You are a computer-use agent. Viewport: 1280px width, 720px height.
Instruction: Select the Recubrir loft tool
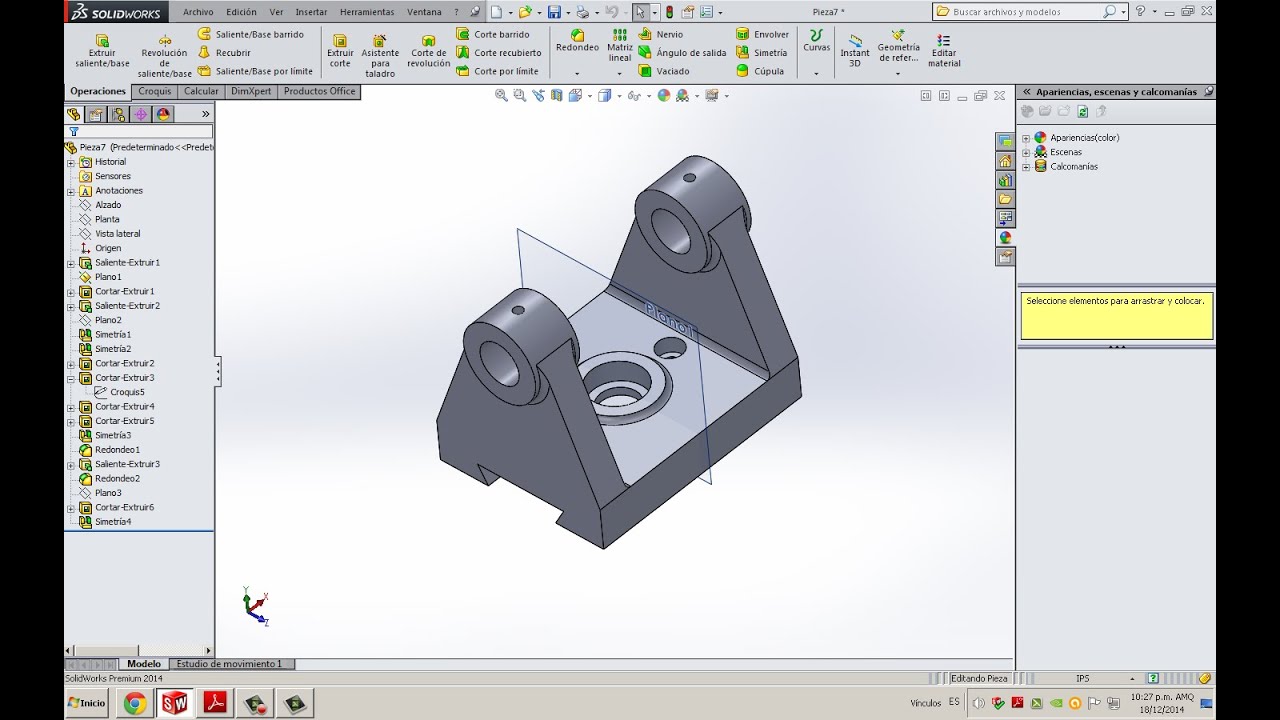[225, 53]
